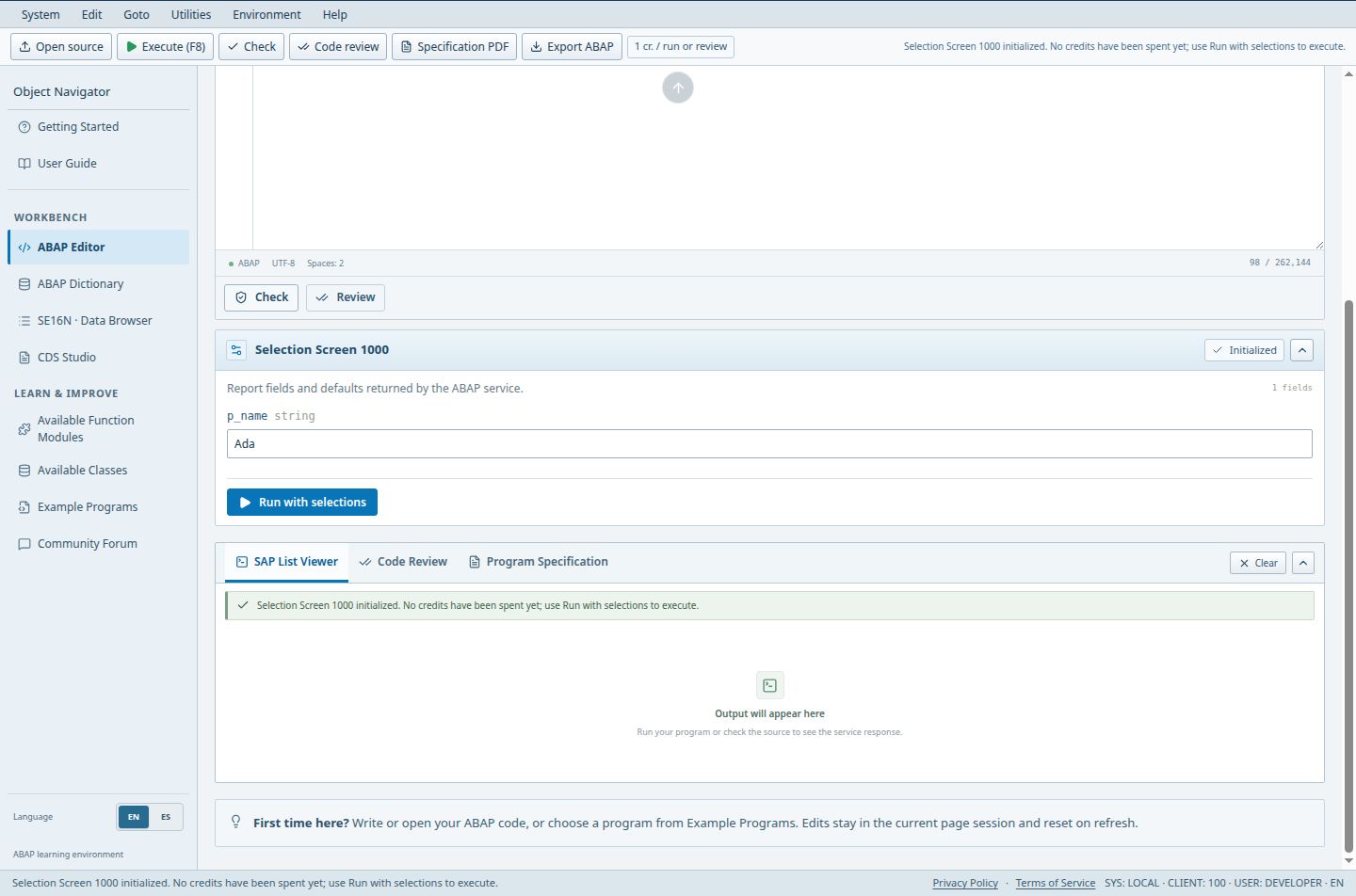Open the Privacy Policy link
The height and width of the screenshot is (896, 1356).
965,883
